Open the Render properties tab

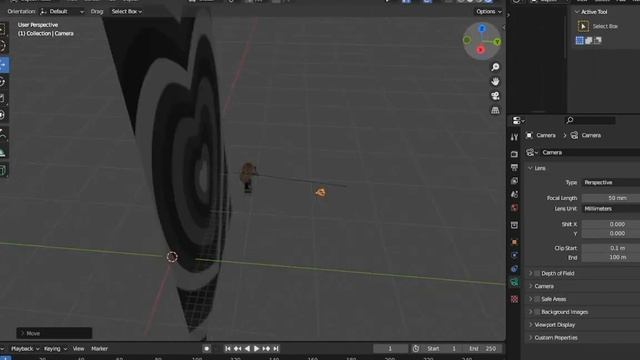[514, 154]
